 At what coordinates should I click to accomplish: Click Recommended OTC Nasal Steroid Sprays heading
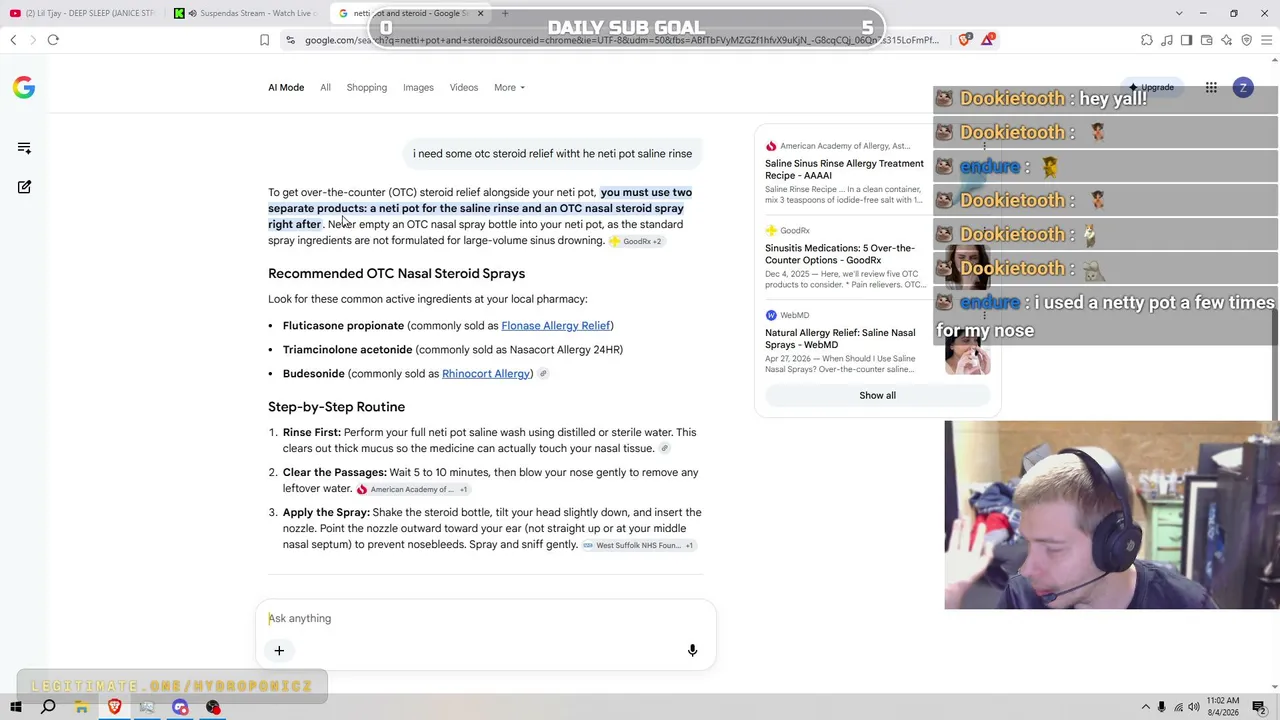click(396, 274)
